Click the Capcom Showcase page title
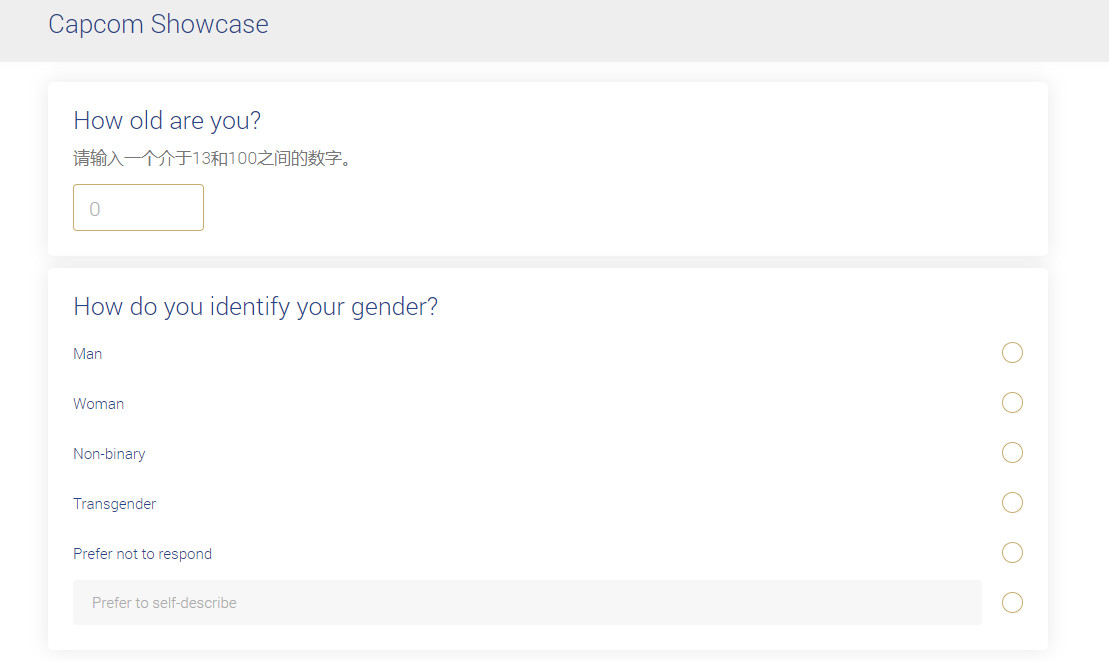 pyautogui.click(x=158, y=24)
